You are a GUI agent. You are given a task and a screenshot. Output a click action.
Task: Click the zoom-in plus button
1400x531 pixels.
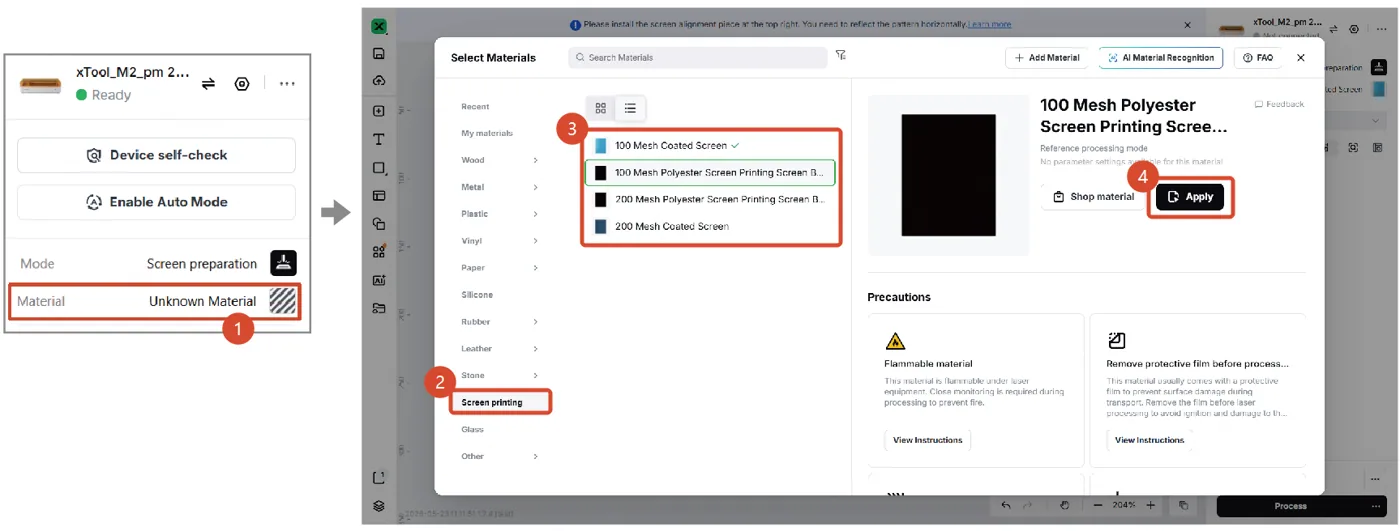coord(1151,505)
